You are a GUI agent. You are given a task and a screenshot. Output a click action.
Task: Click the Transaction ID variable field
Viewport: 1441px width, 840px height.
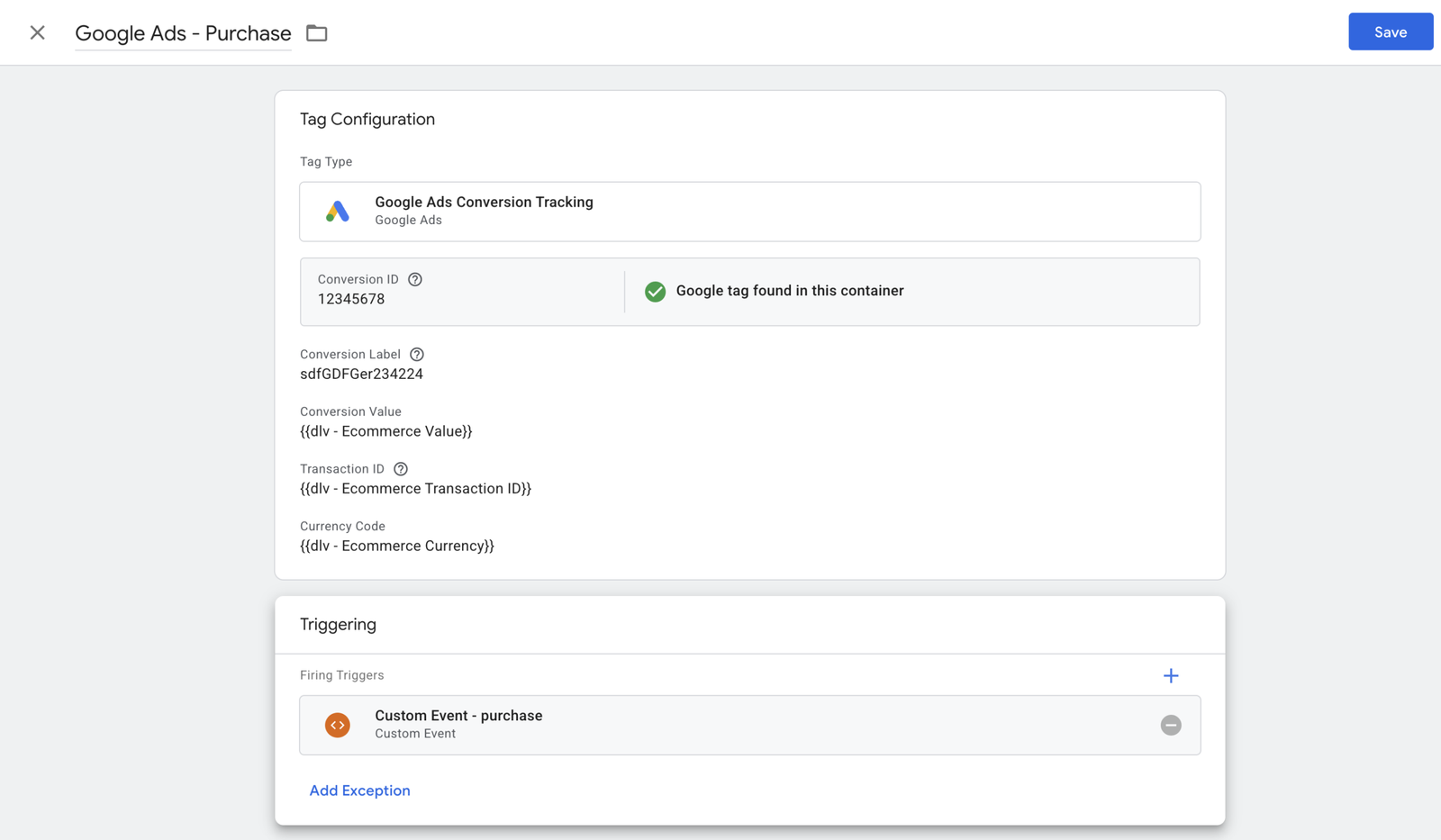[x=415, y=488]
